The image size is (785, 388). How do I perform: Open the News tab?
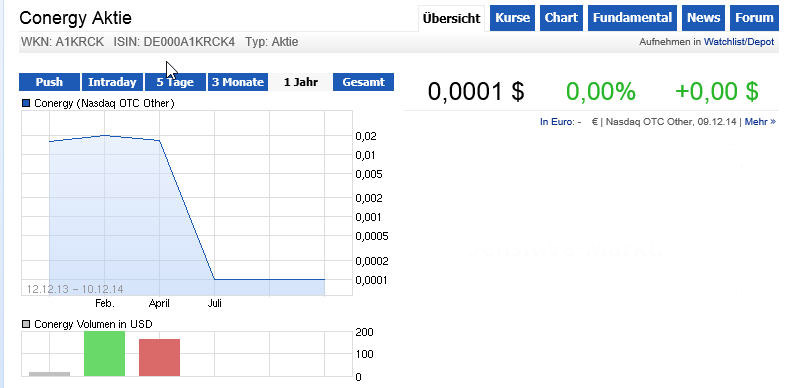click(703, 18)
